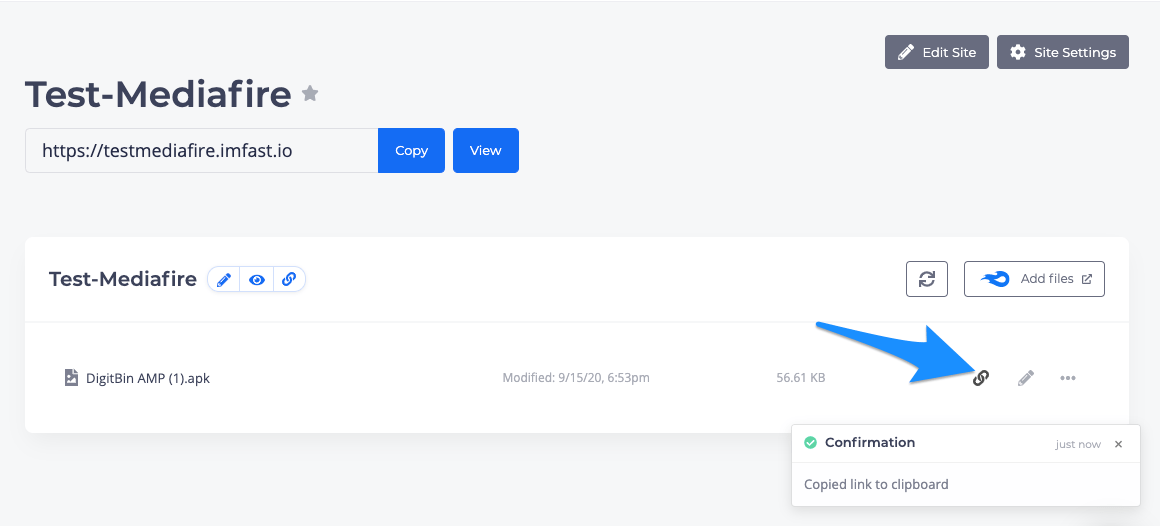Open Site Settings
Viewport: 1160px width, 526px height.
tap(1062, 52)
